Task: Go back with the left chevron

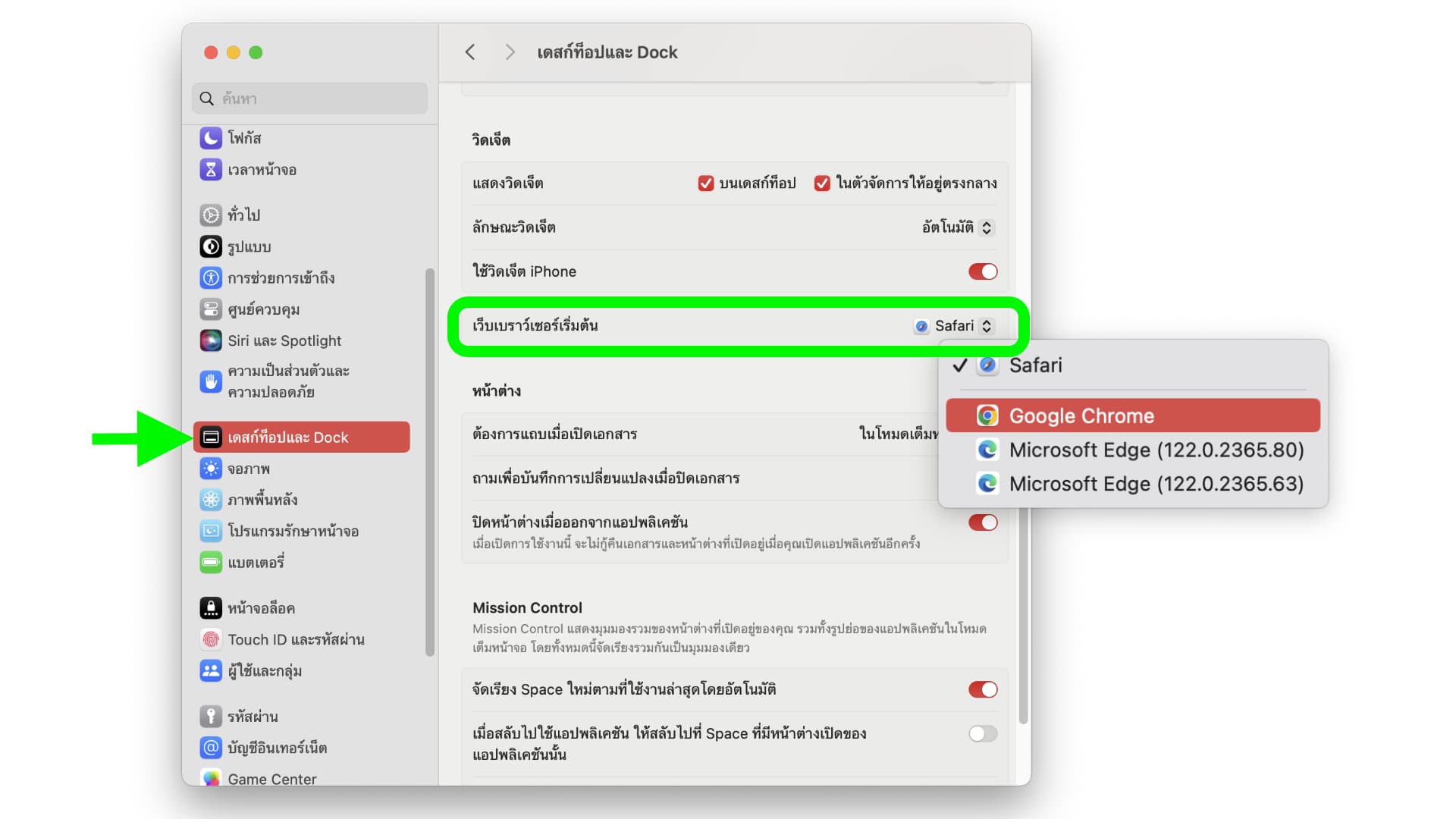Action: tap(470, 52)
